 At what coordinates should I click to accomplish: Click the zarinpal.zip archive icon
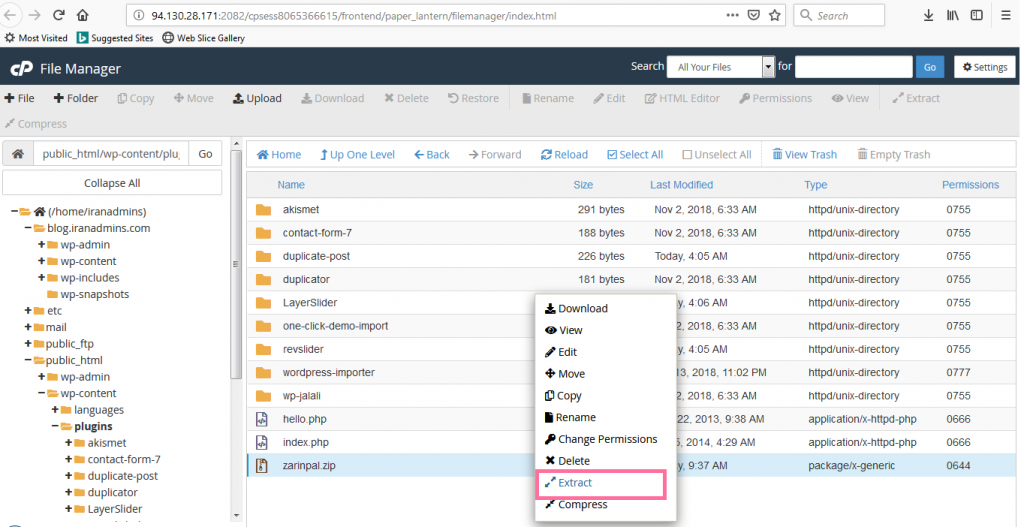tap(262, 466)
